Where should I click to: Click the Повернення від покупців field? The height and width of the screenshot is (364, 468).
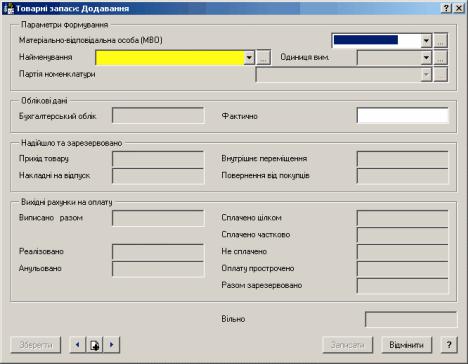tap(403, 176)
